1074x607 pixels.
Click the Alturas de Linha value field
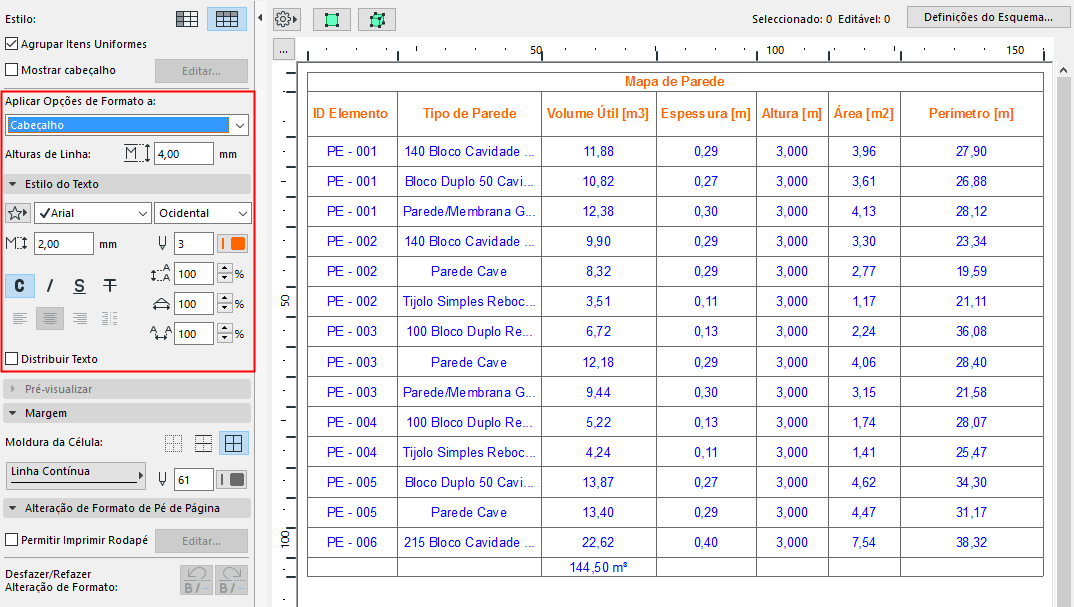coord(183,154)
